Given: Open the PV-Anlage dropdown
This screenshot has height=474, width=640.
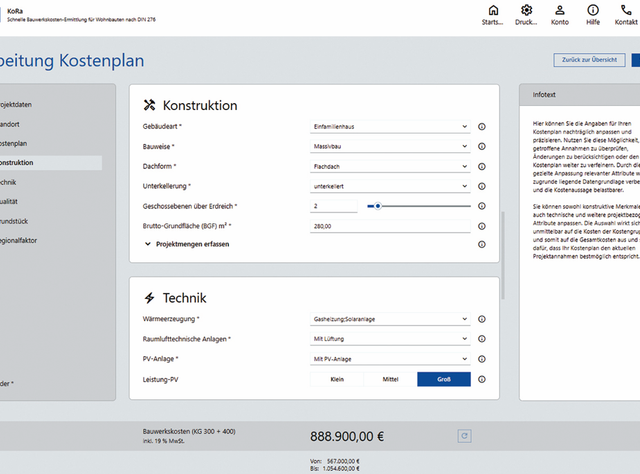Looking at the screenshot, I should point(390,359).
